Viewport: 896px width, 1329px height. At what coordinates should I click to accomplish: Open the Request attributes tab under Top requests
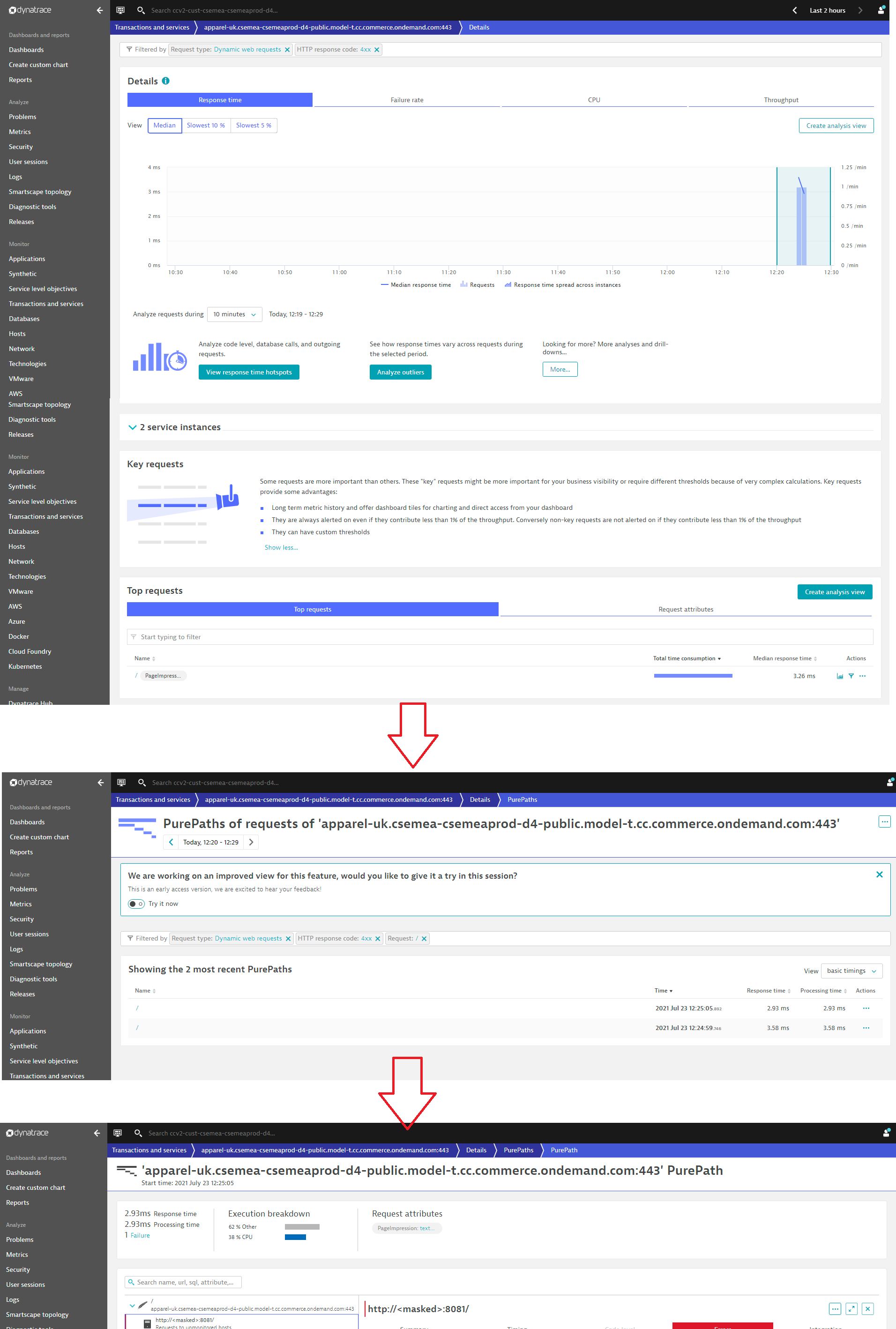[x=686, y=610]
